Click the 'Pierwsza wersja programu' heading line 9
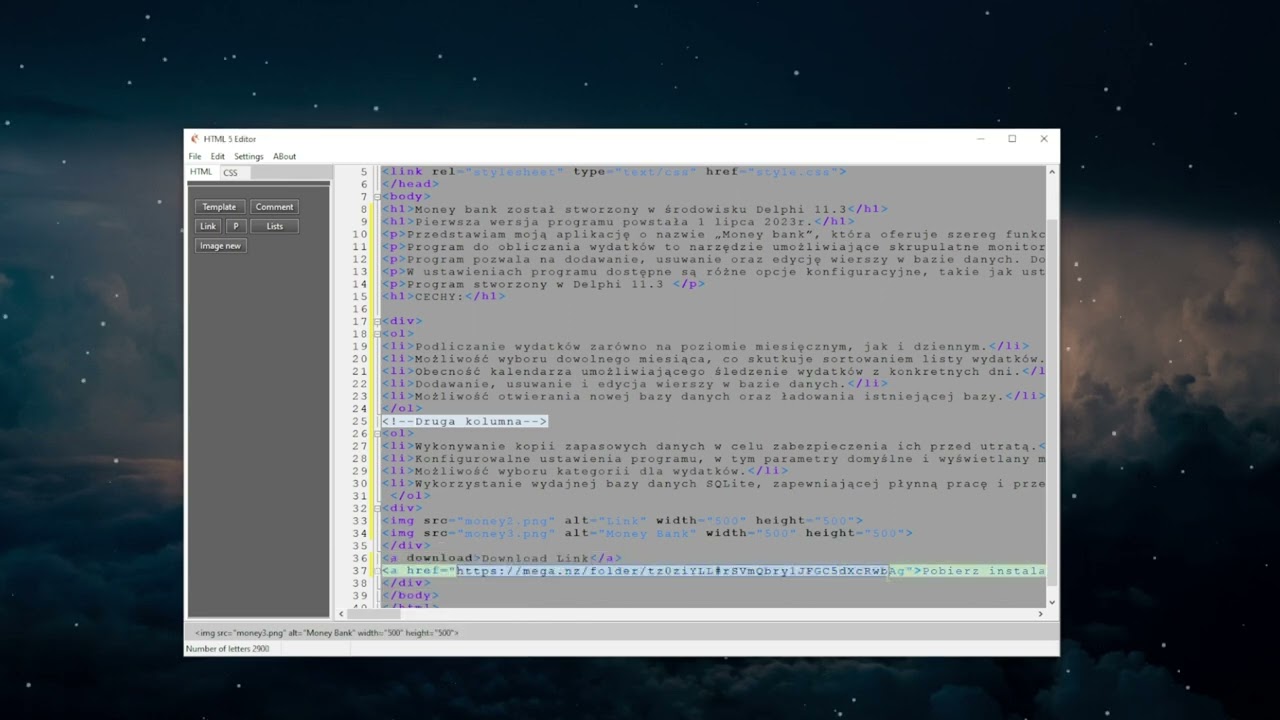 coord(618,222)
